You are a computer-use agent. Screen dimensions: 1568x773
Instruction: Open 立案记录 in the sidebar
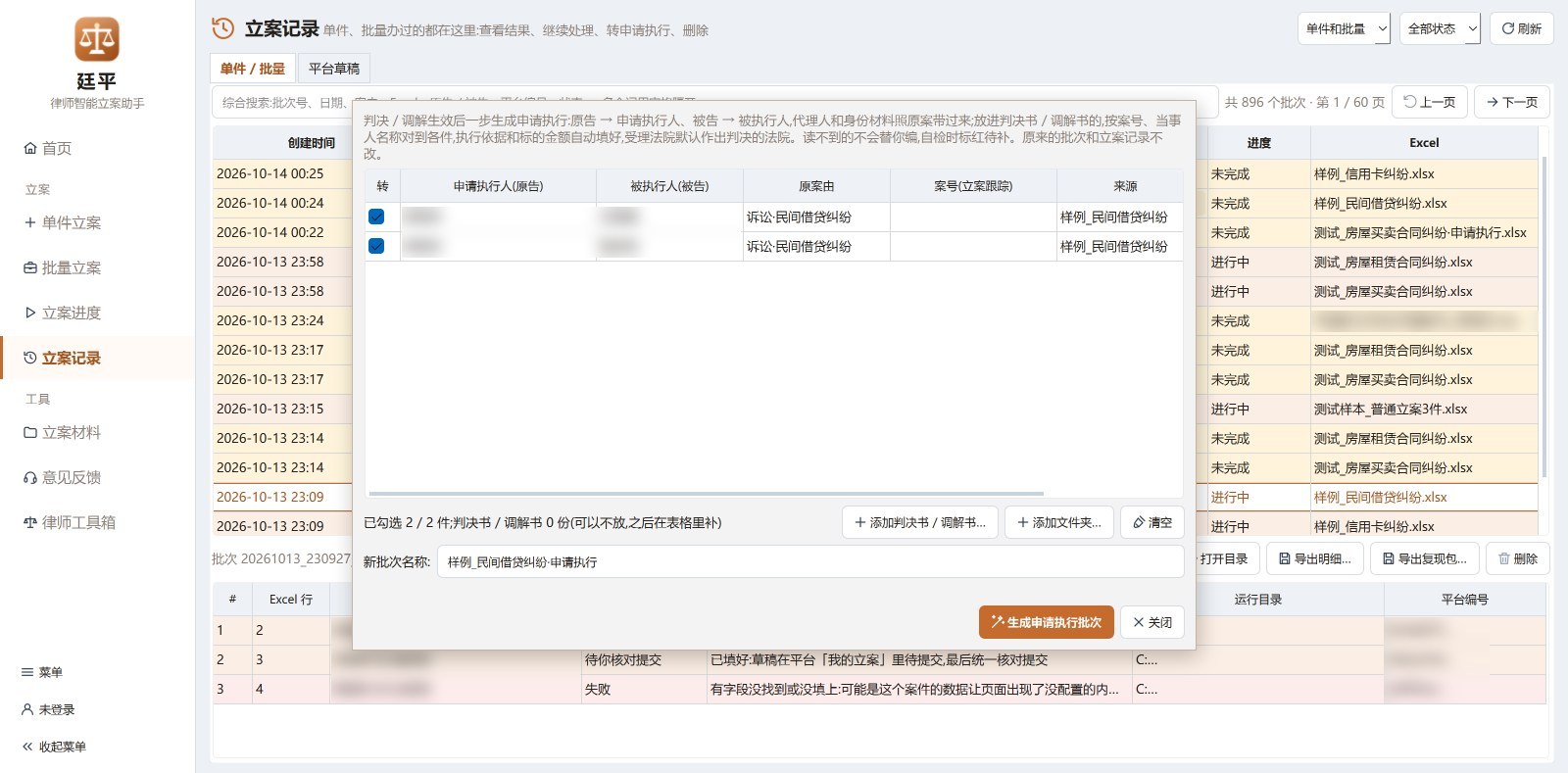(x=98, y=358)
